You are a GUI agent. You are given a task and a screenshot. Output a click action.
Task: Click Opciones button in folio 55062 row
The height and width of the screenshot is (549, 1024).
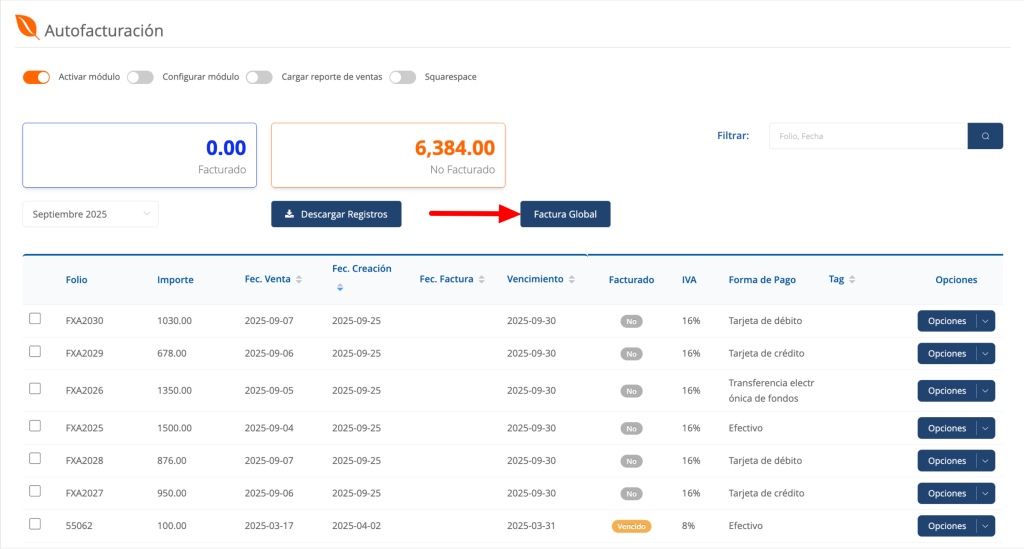tap(947, 526)
